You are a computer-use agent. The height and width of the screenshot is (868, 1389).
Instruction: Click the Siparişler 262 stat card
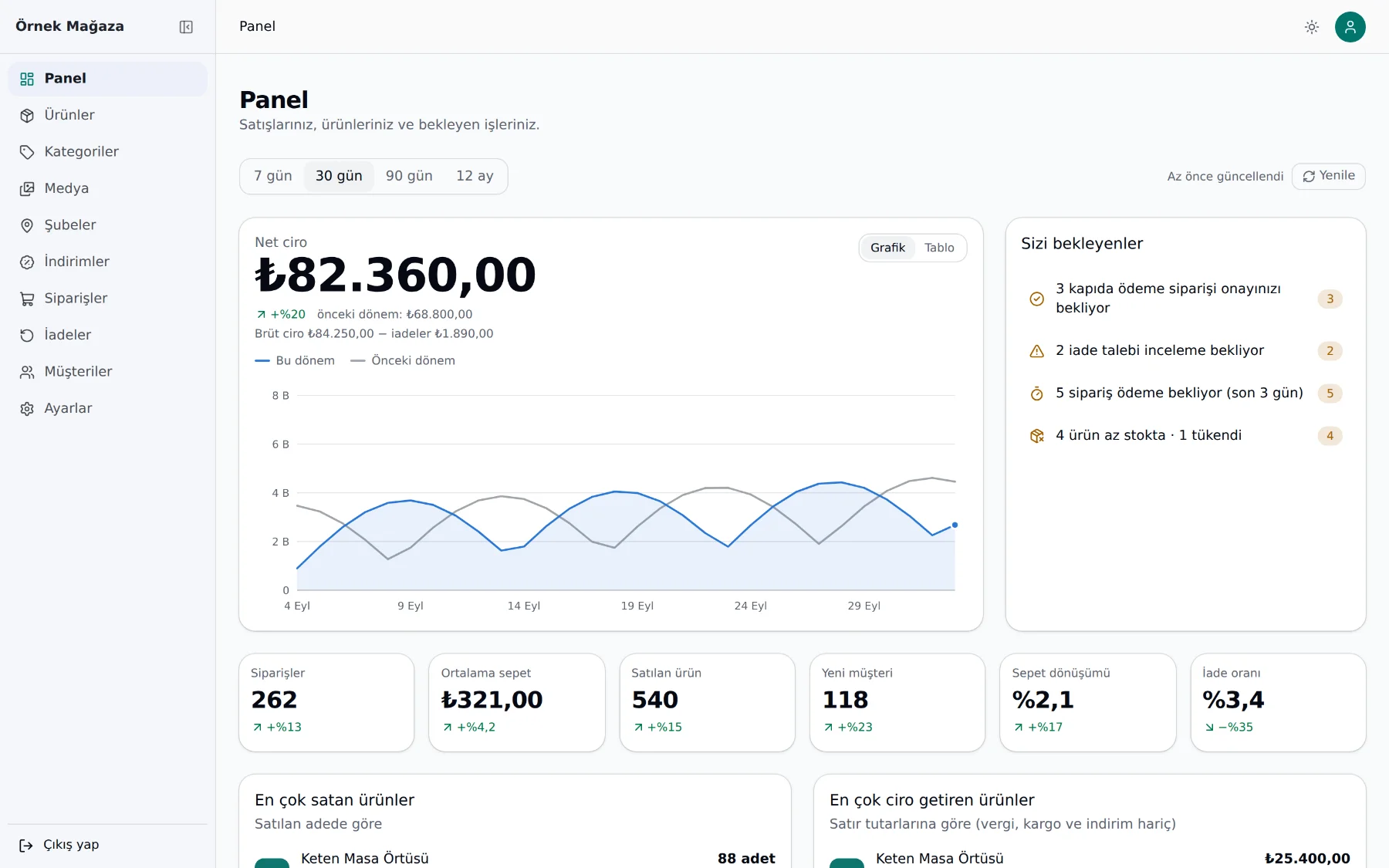(x=326, y=703)
